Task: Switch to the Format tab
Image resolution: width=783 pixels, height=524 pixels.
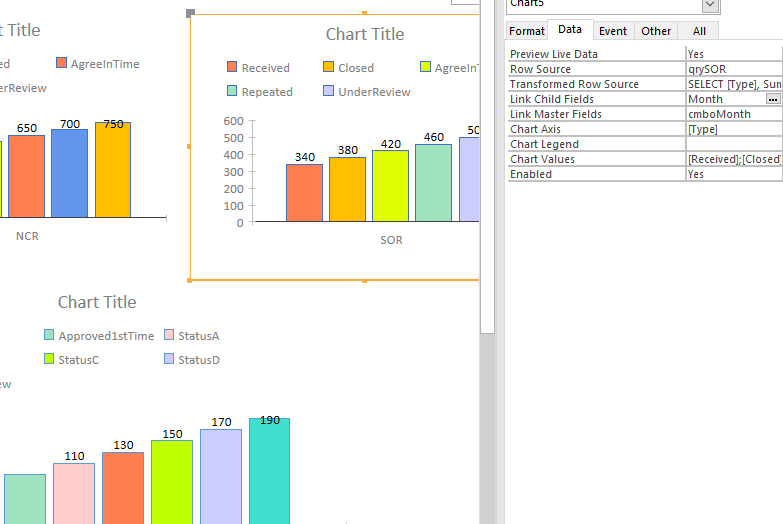Action: click(x=527, y=31)
